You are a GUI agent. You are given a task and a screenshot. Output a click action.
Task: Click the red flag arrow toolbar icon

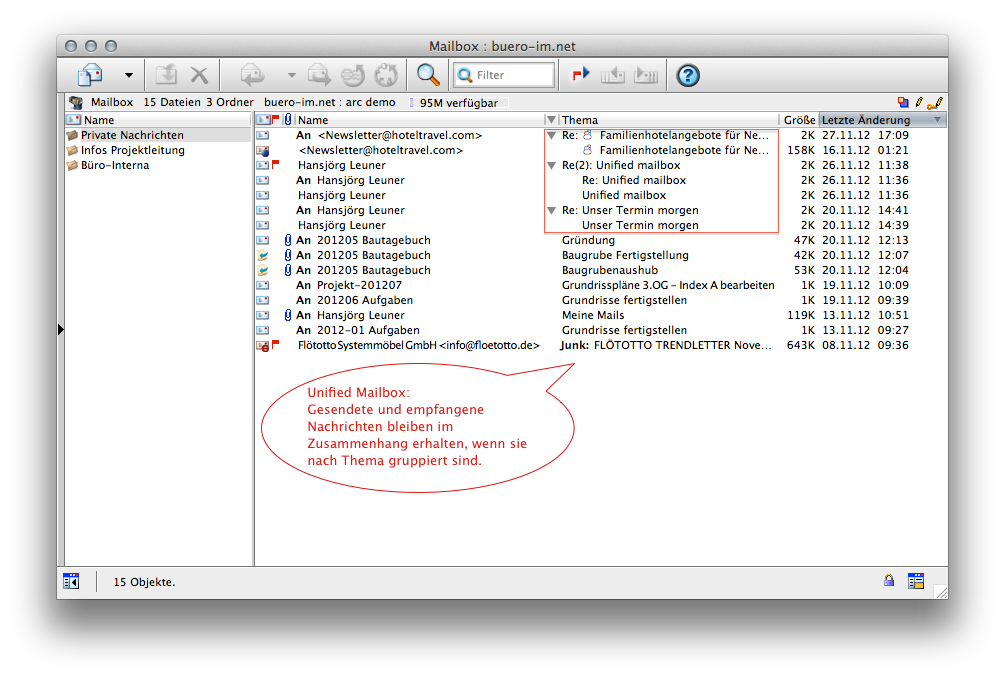tap(581, 75)
